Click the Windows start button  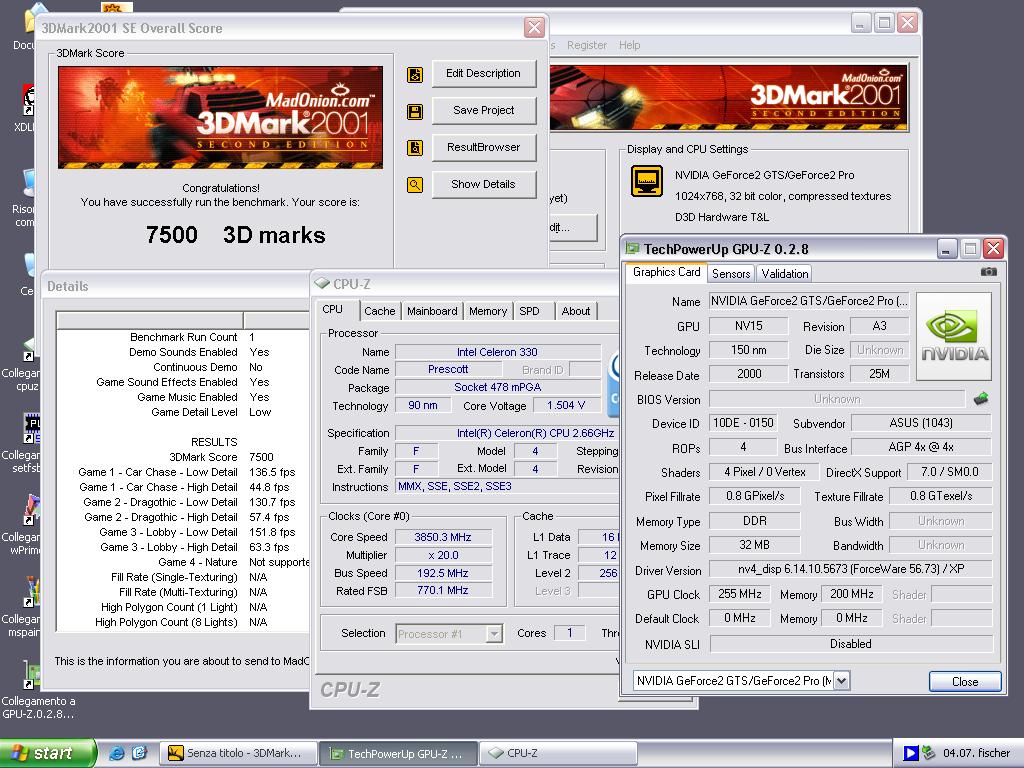tap(47, 753)
